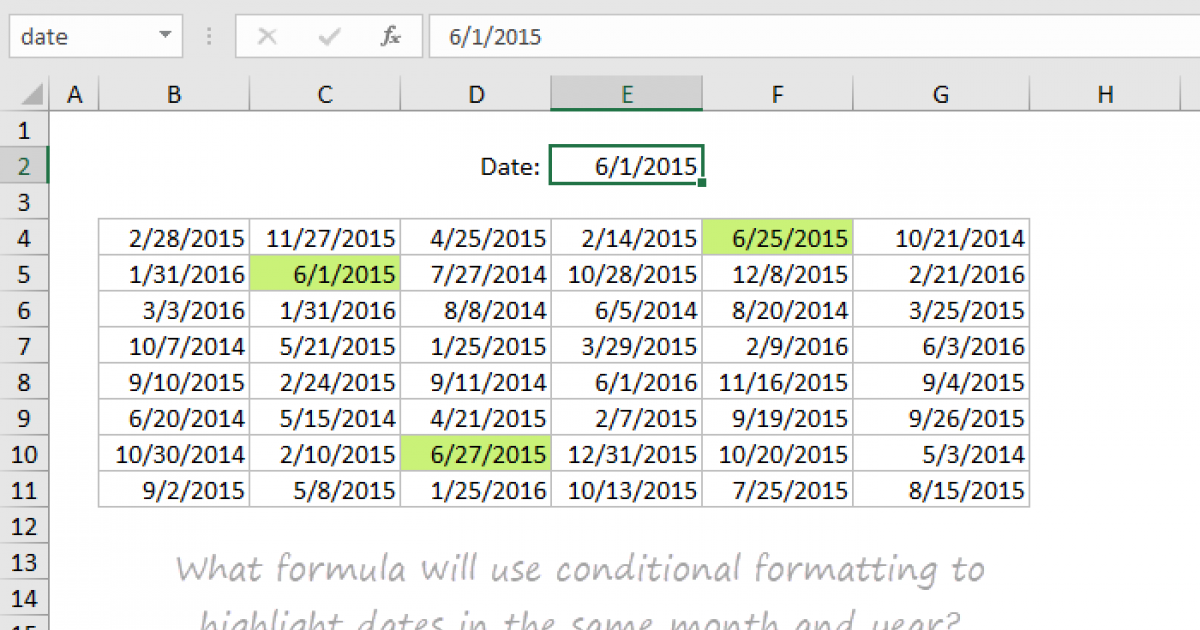Select the cell showing 8/15/2015
1200x630 pixels.
pyautogui.click(x=940, y=489)
